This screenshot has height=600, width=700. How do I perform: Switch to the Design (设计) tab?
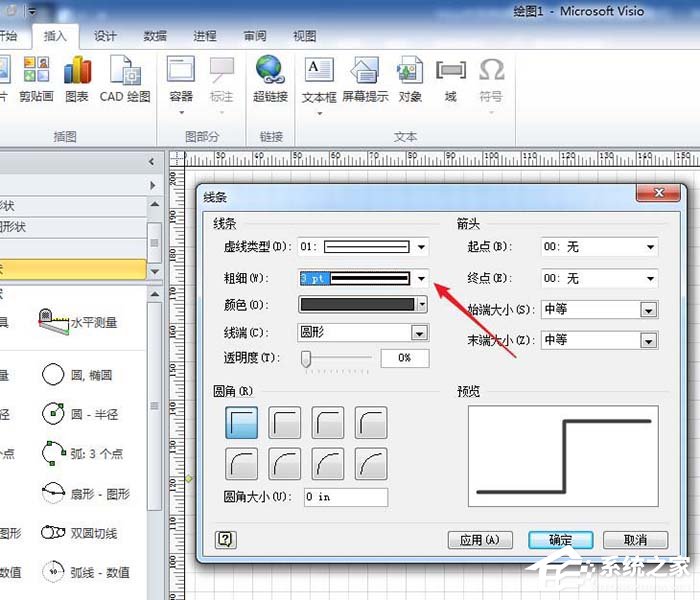[x=105, y=36]
